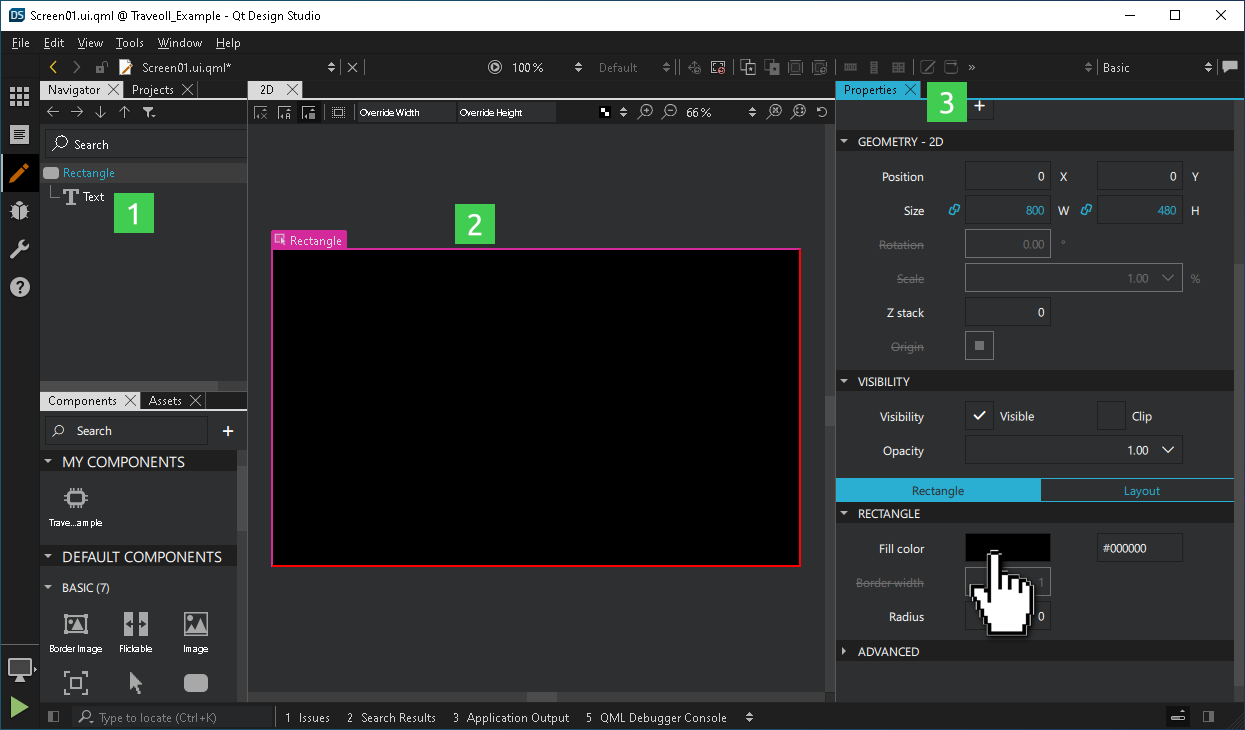Open the Welcome mode grid icon

click(x=20, y=96)
